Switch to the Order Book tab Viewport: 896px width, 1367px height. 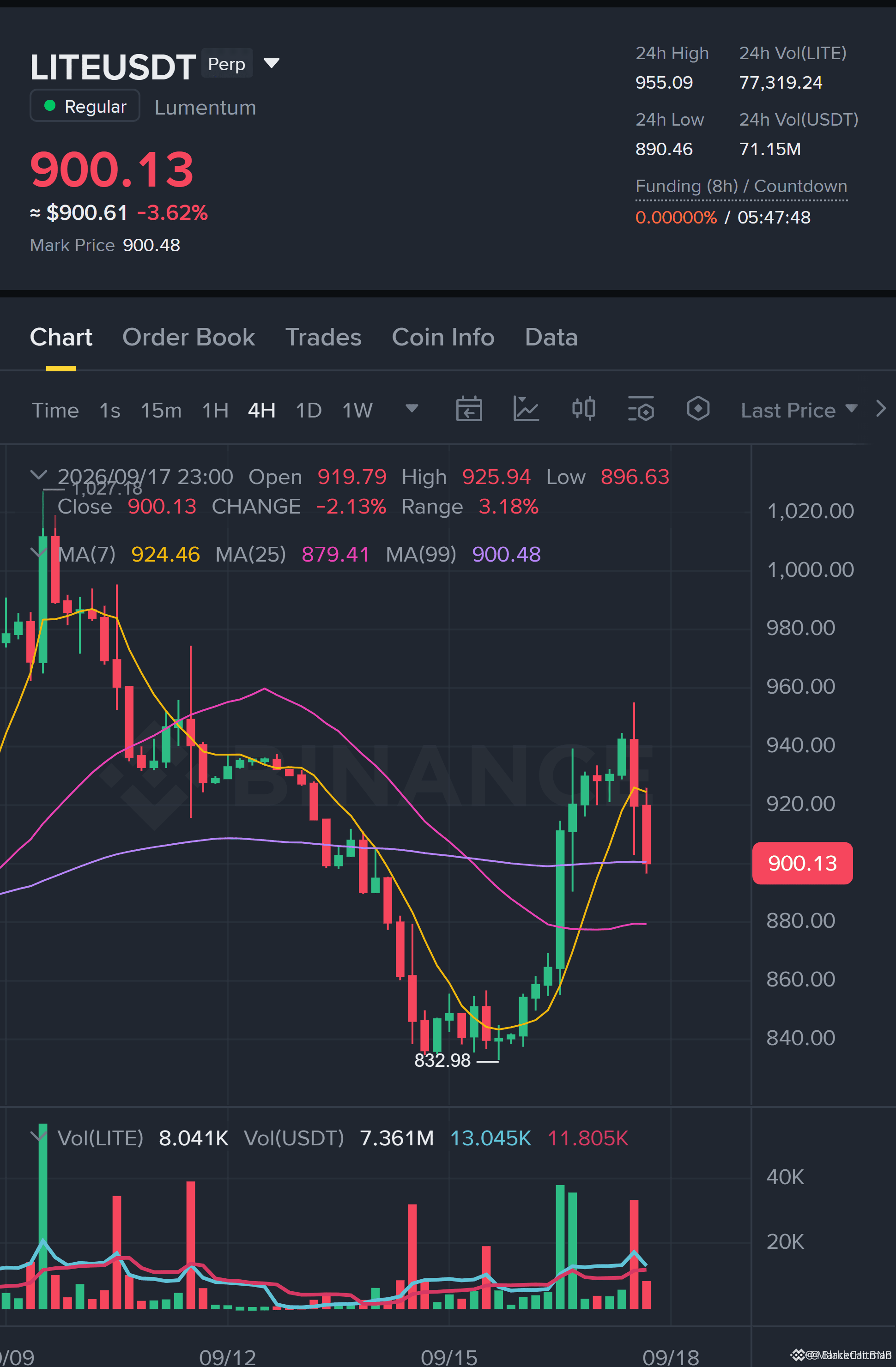point(188,337)
